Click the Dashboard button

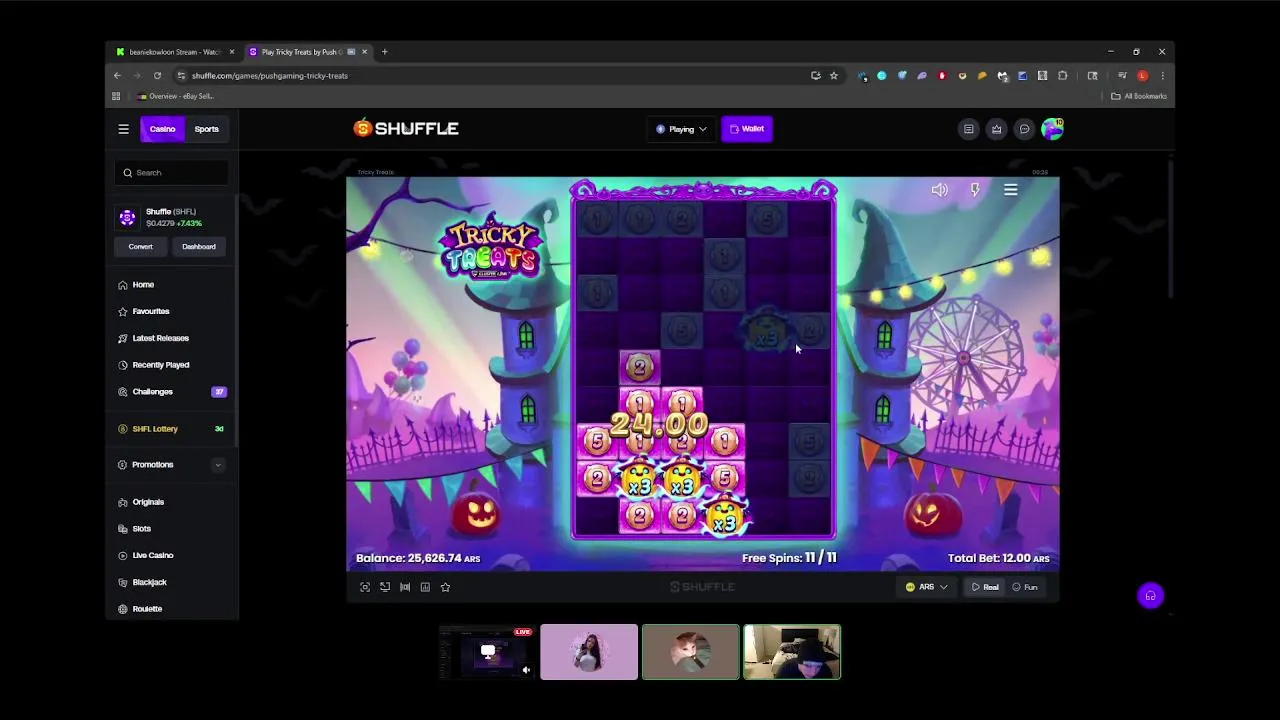click(198, 247)
